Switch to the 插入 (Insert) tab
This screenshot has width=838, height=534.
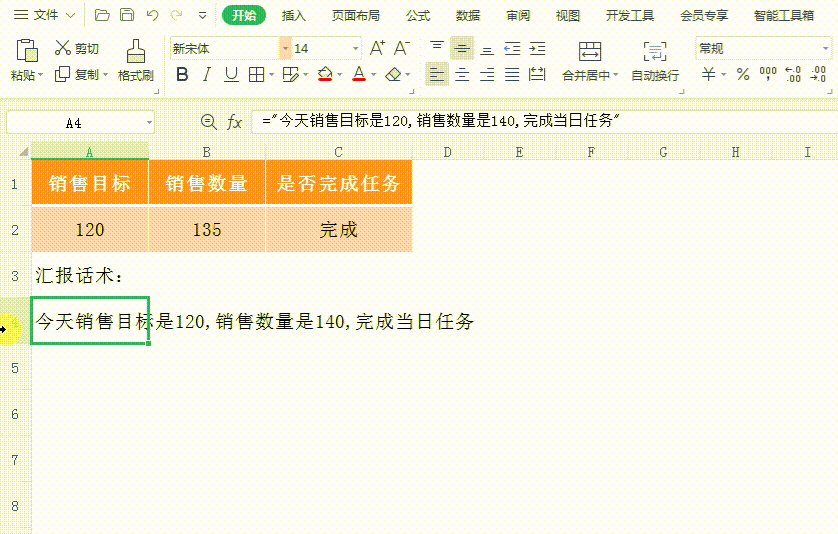294,15
